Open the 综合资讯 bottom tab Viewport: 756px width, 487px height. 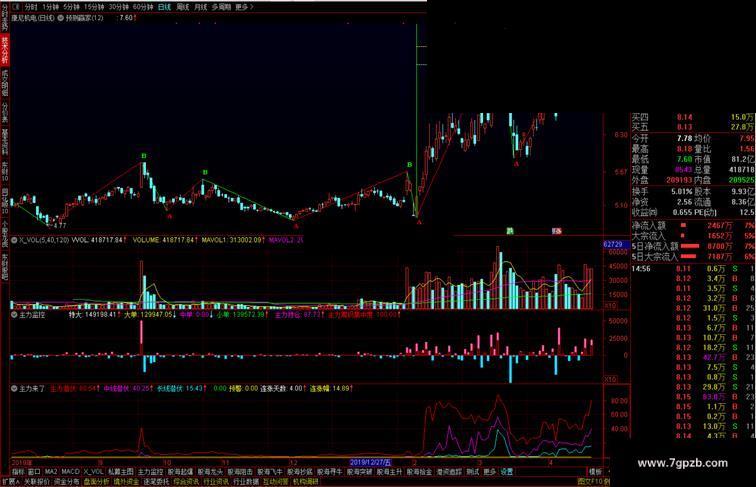click(186, 482)
